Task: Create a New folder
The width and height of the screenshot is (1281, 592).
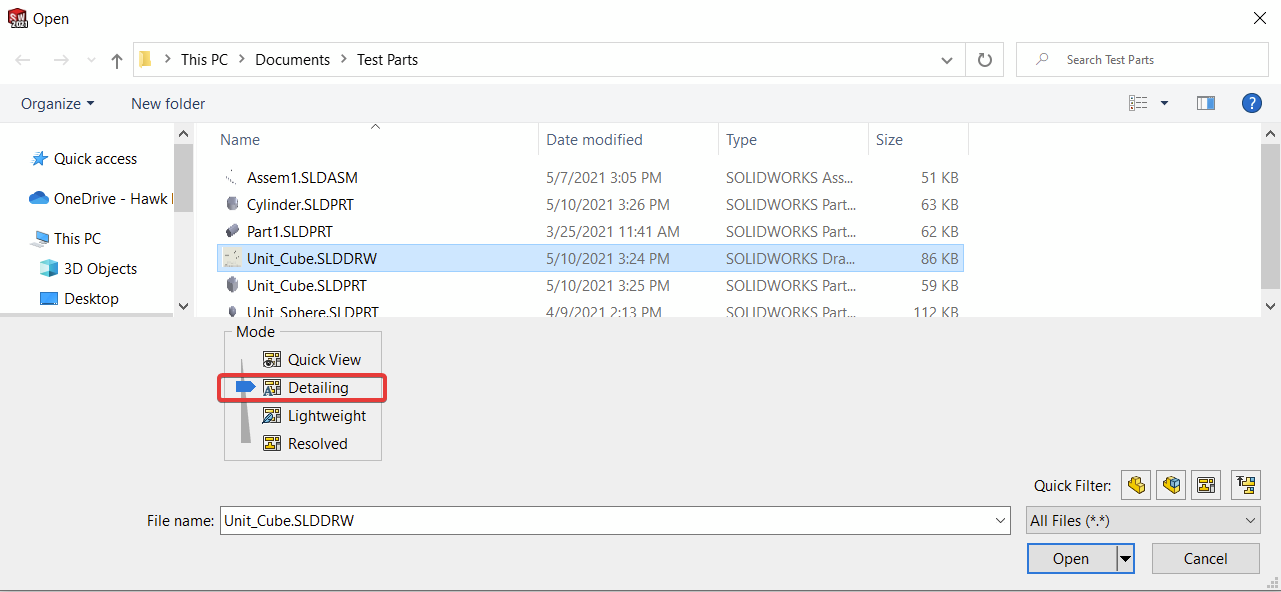Action: coord(168,103)
